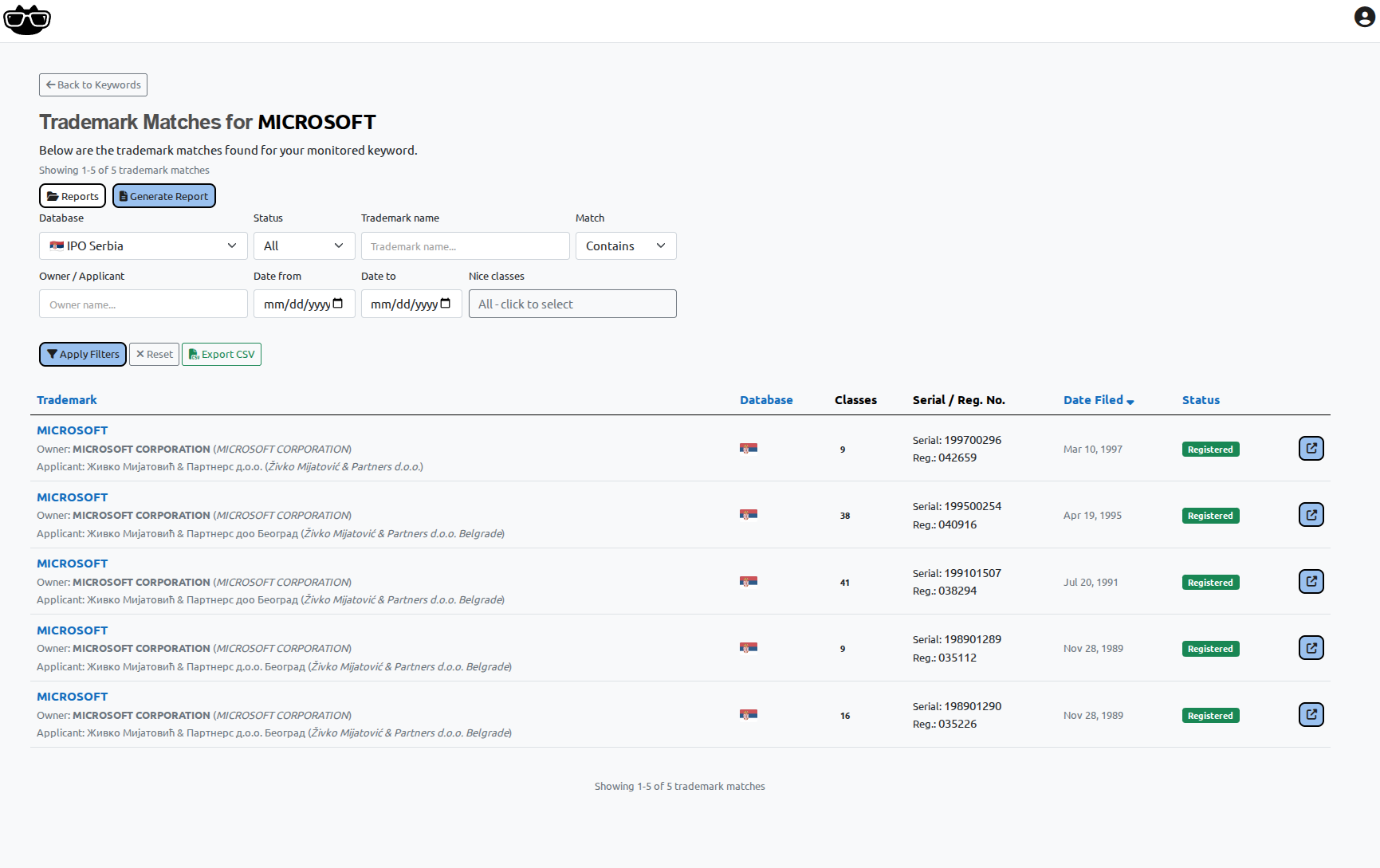Focus the Owner name input field
This screenshot has height=868, width=1380.
(144, 304)
